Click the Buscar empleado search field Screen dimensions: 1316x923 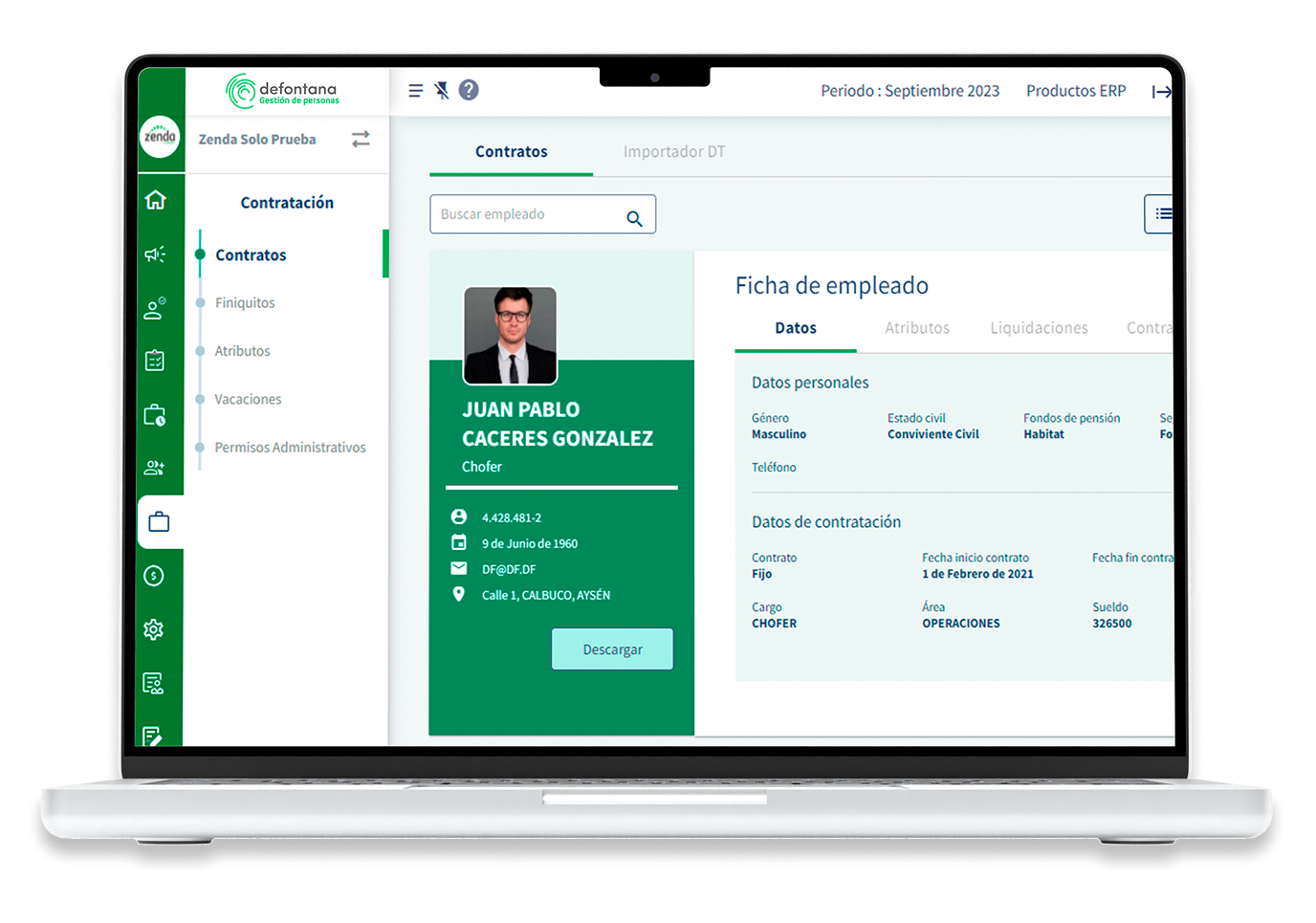tap(526, 214)
